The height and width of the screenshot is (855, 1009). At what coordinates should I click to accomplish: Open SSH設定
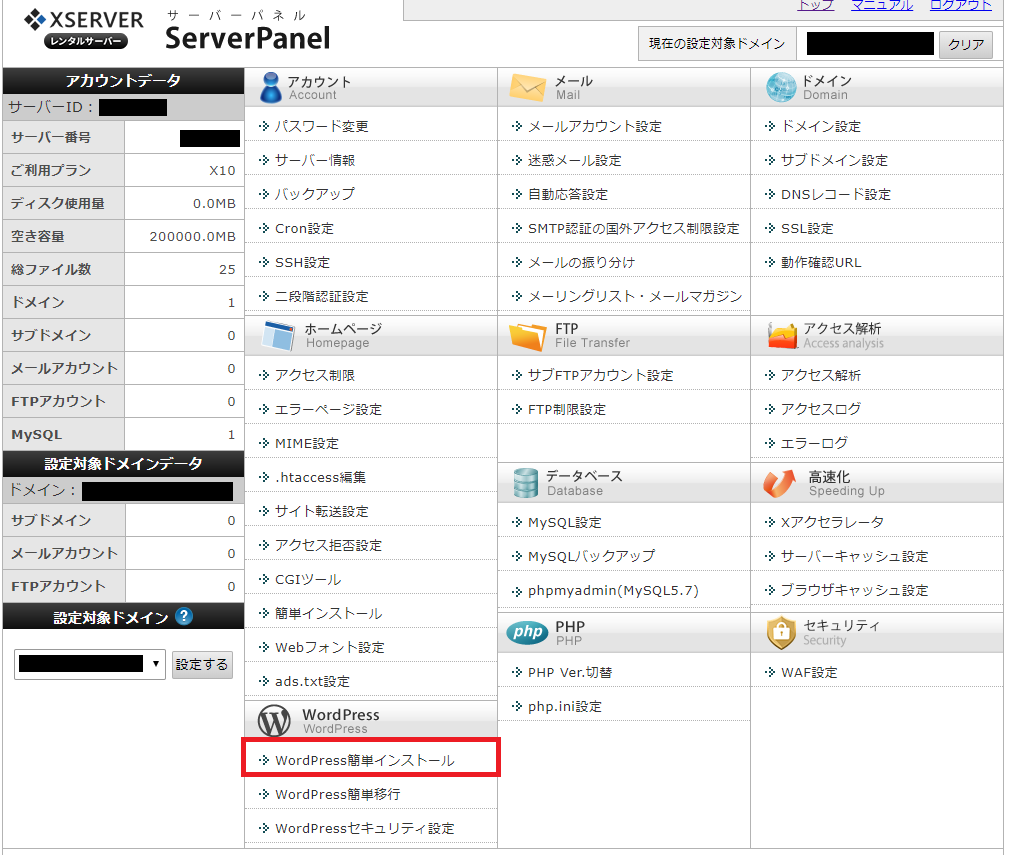tap(302, 262)
